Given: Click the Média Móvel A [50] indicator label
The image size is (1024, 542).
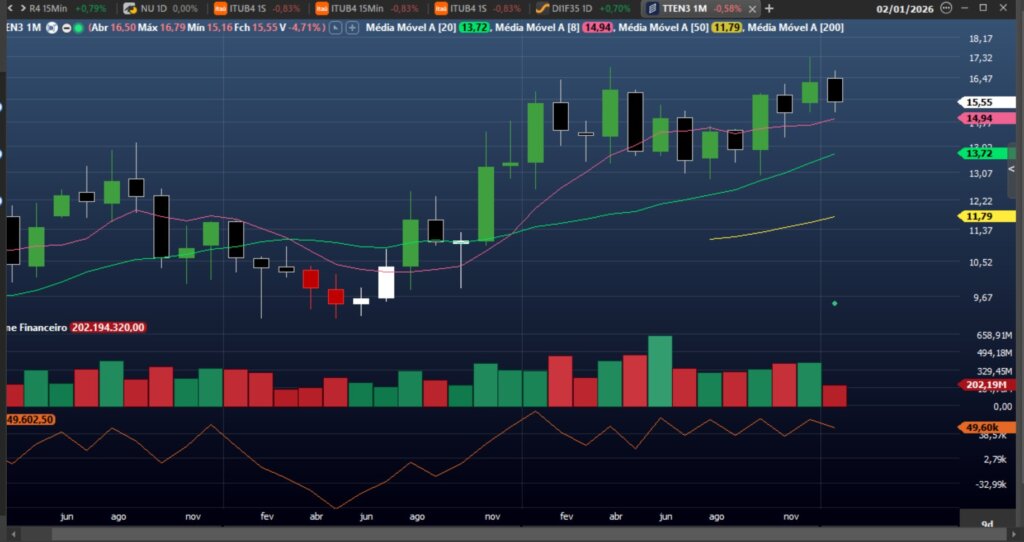Looking at the screenshot, I should tap(662, 27).
